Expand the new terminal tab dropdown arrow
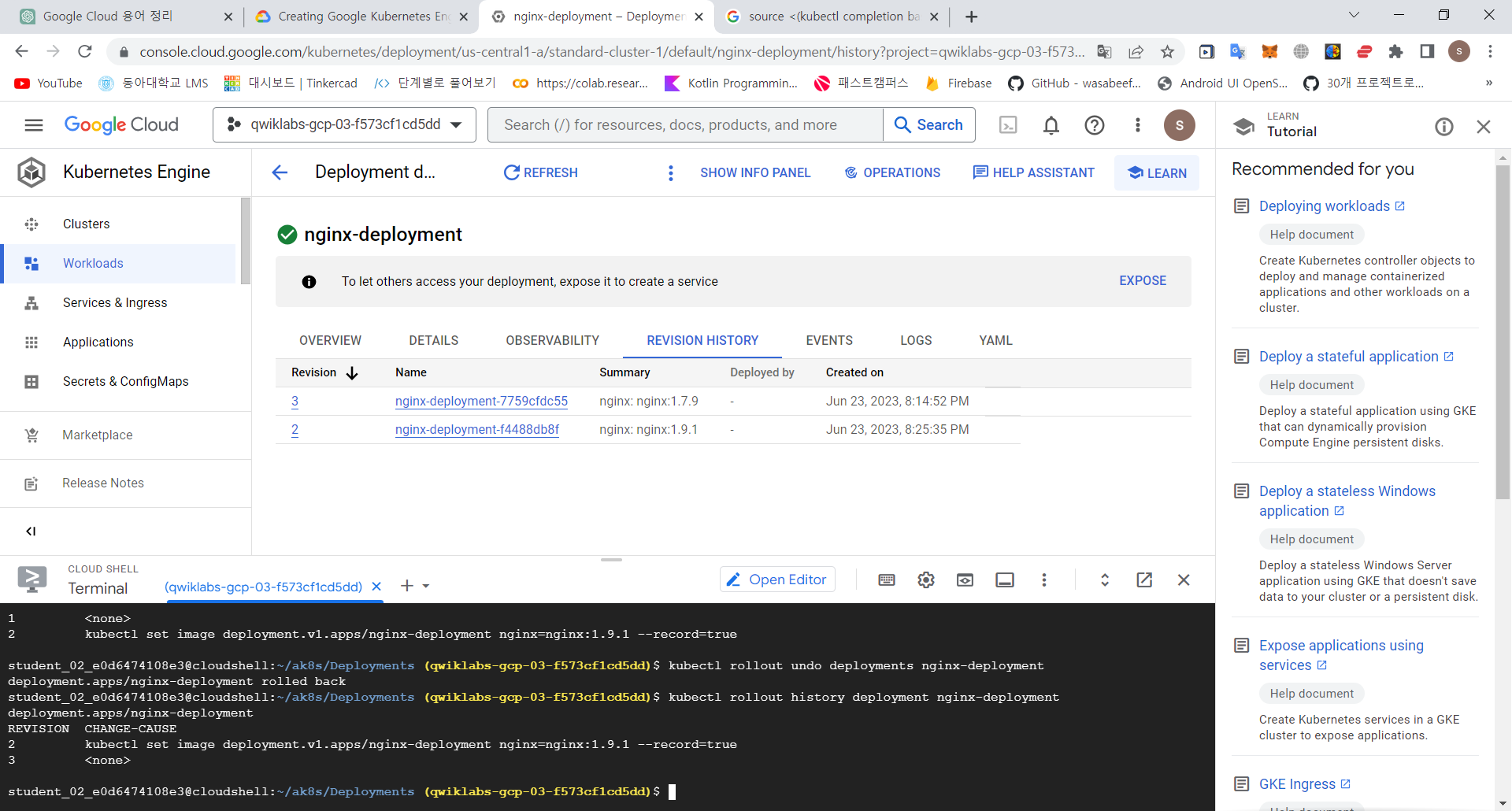 (426, 586)
